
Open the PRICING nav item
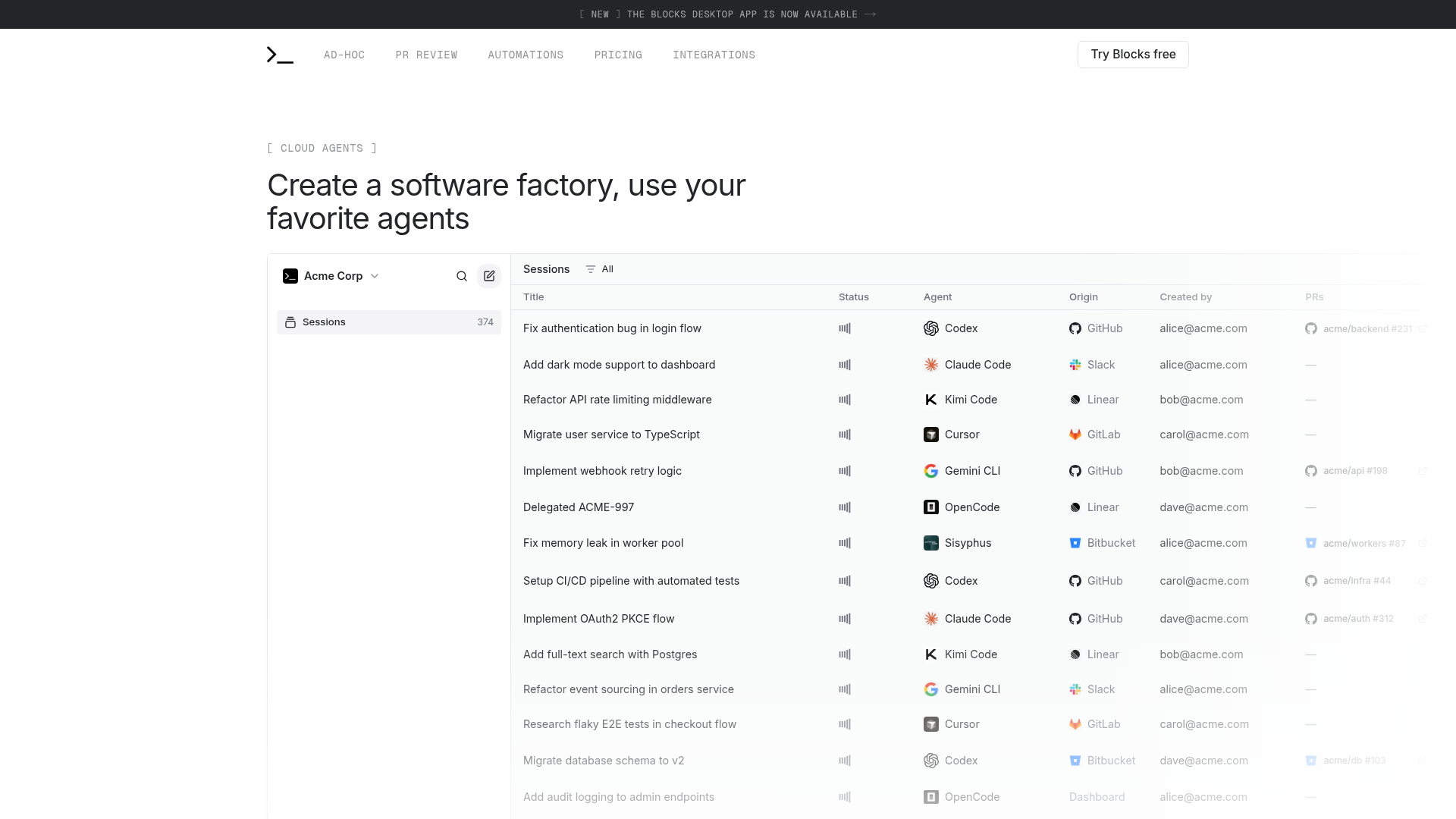click(x=618, y=55)
